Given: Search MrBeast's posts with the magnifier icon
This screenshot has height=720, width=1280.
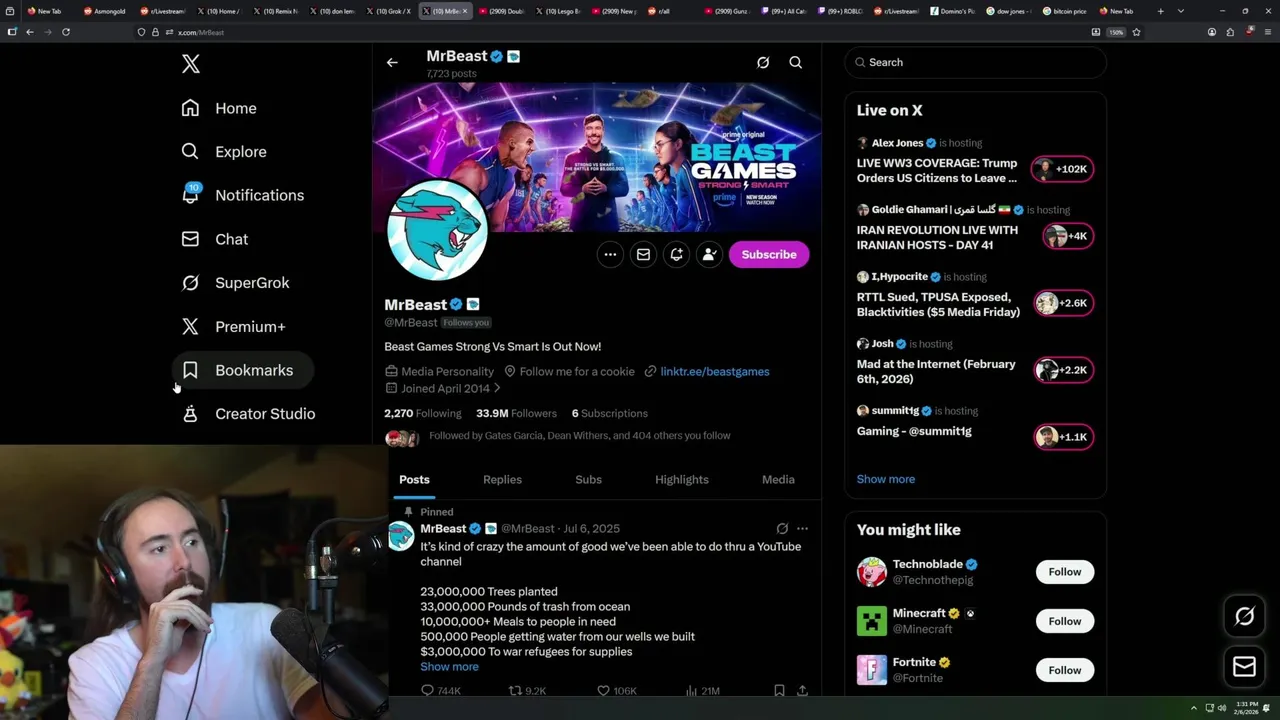Looking at the screenshot, I should pos(796,62).
